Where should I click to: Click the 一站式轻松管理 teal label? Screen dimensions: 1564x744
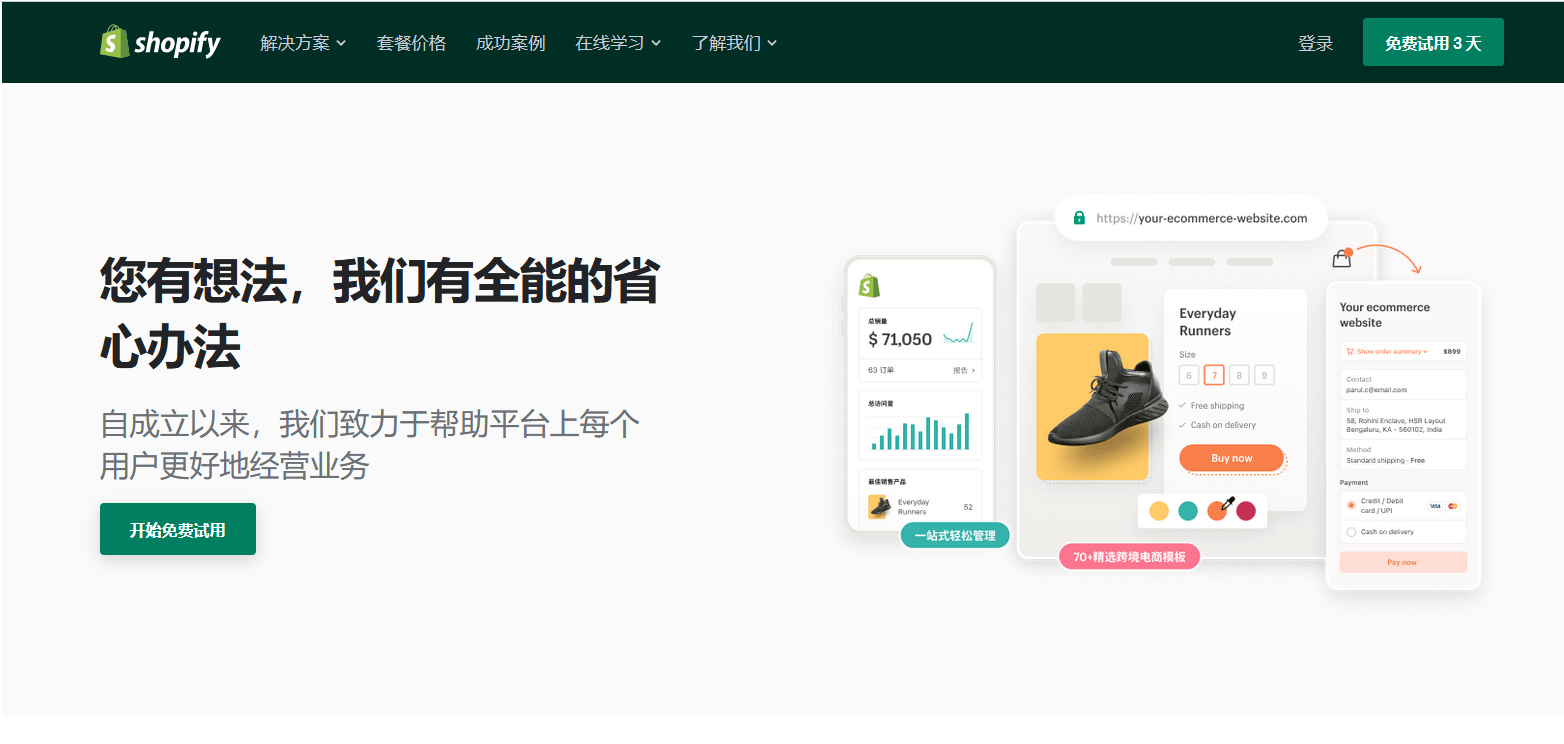coord(955,535)
